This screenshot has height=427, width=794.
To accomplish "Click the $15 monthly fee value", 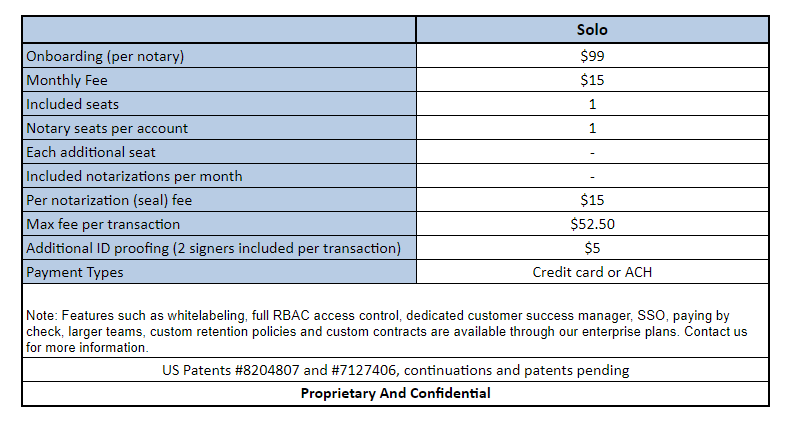I will [x=592, y=80].
